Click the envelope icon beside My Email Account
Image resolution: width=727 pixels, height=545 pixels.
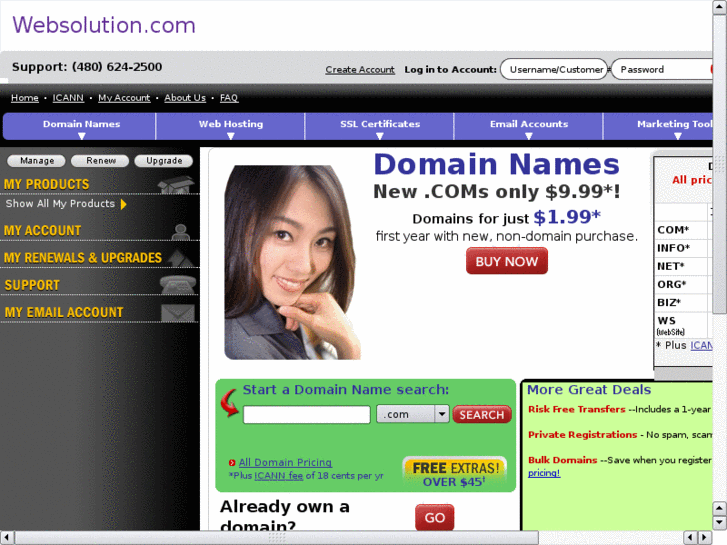pyautogui.click(x=178, y=313)
